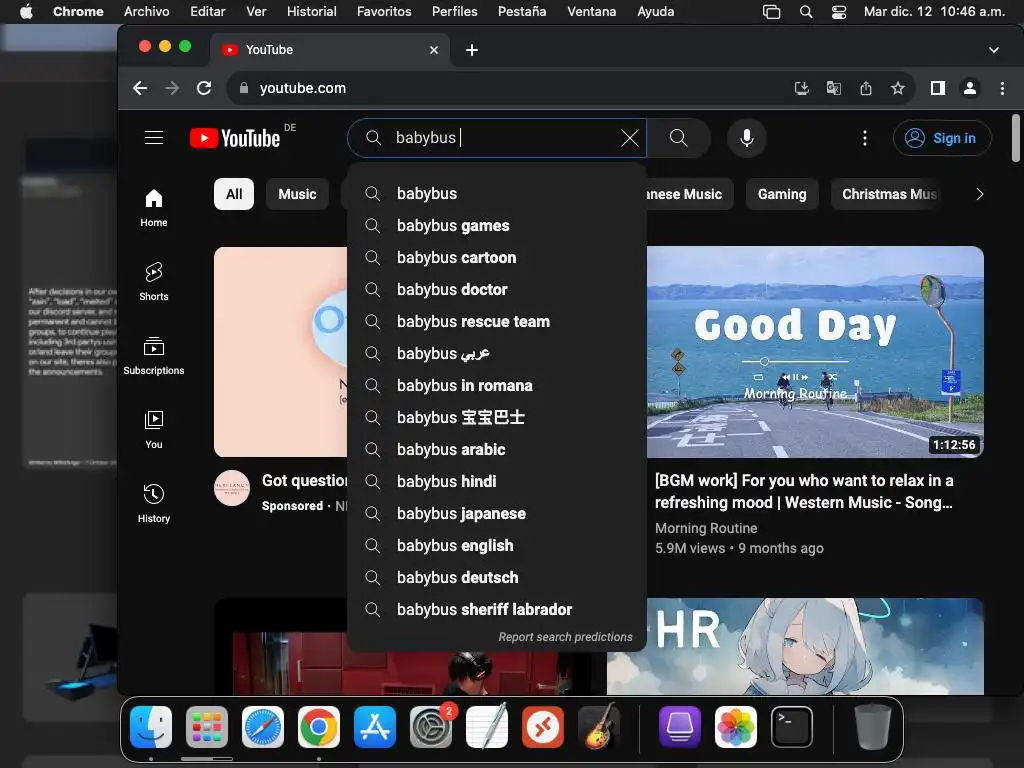The width and height of the screenshot is (1024, 768).
Task: Click the share page icon in address bar
Action: [865, 88]
